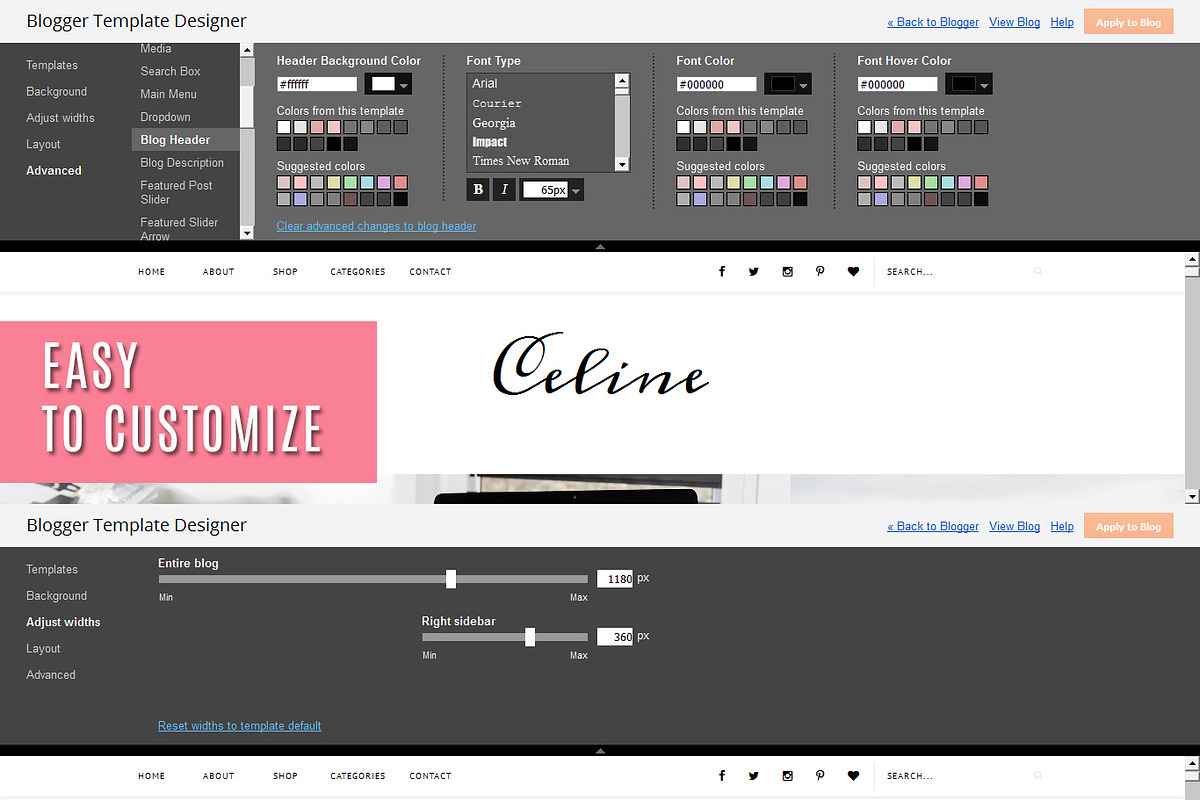Open Background in the Blog Header designer menu
The image size is (1200, 800).
click(x=57, y=91)
